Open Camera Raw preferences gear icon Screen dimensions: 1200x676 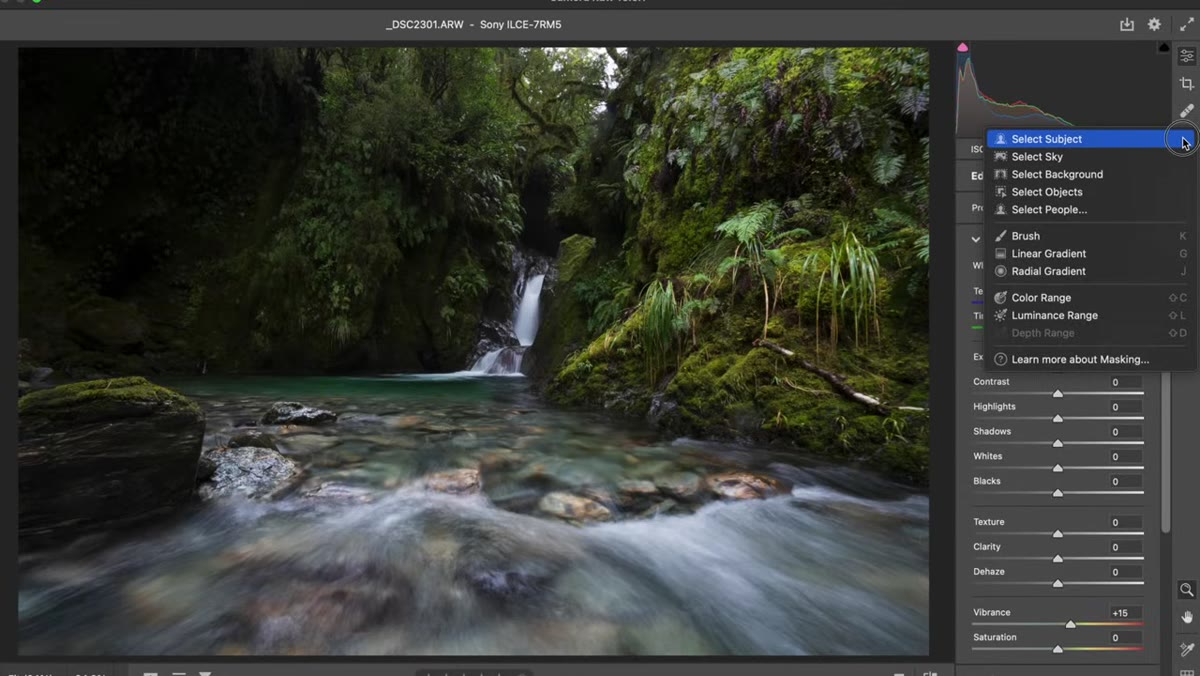pos(1154,24)
